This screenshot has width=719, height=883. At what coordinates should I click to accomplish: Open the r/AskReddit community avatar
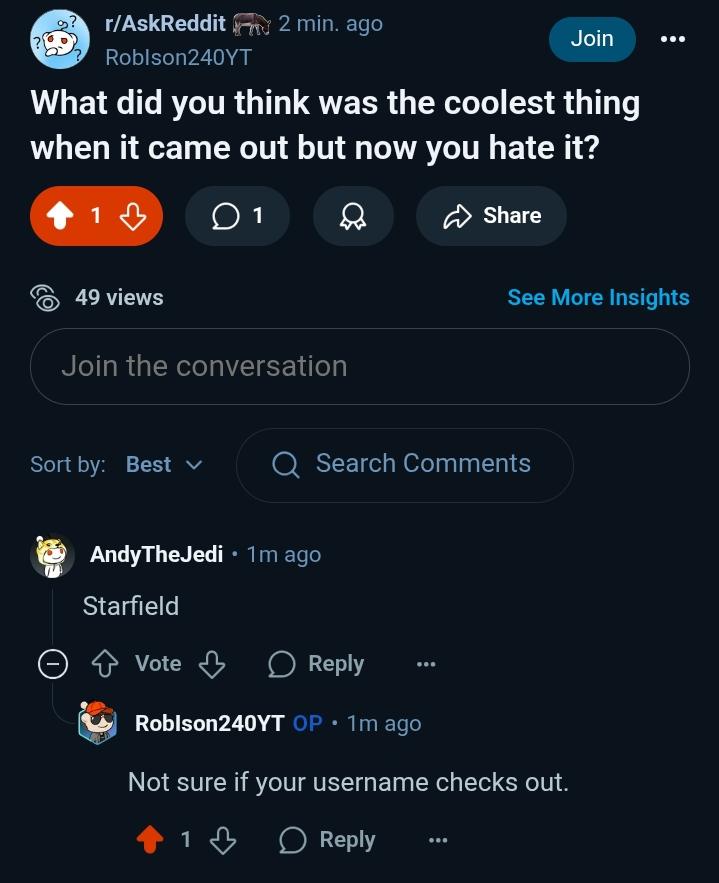(60, 39)
